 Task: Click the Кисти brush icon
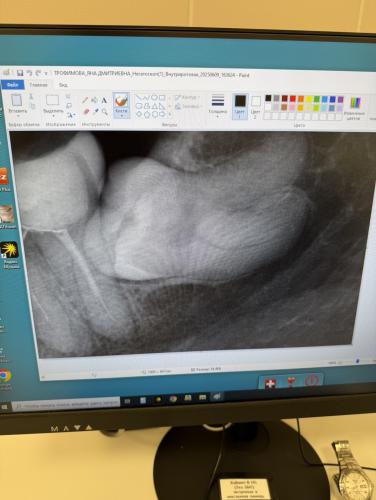point(121,100)
